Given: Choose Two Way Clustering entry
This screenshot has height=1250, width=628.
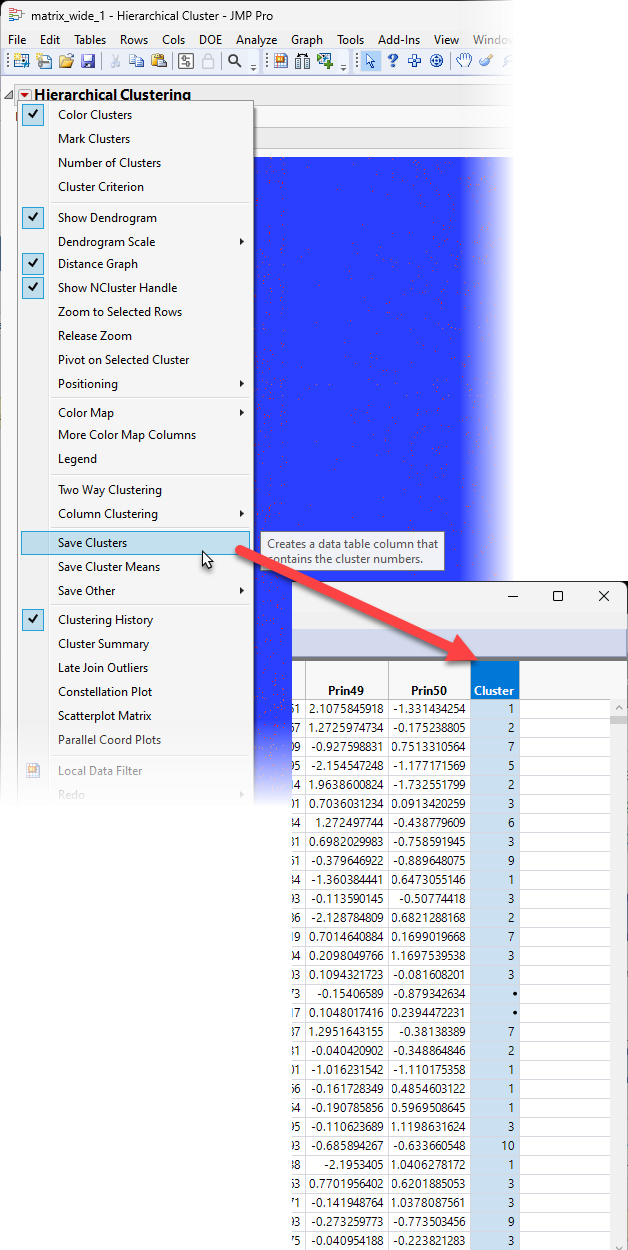Looking at the screenshot, I should [135, 490].
